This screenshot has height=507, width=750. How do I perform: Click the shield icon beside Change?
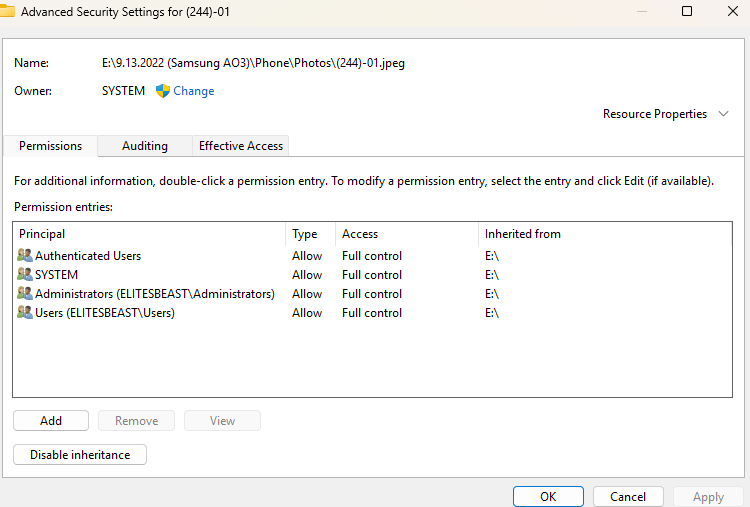click(163, 91)
